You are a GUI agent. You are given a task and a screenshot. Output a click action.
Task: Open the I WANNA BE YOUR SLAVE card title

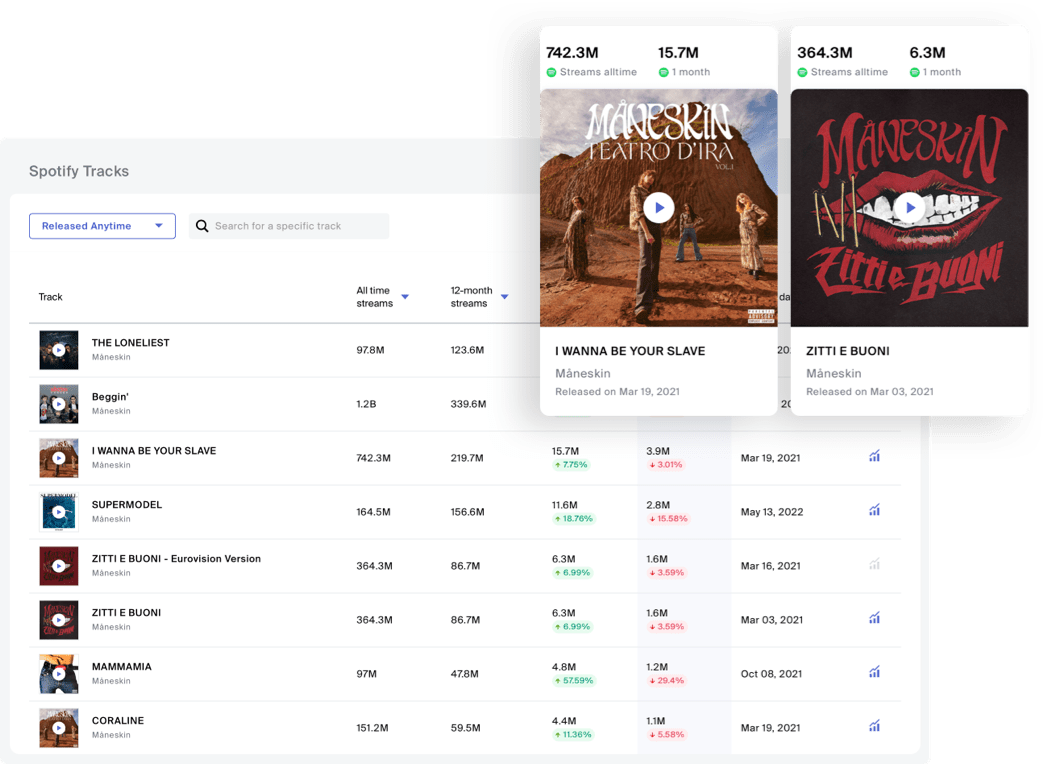pyautogui.click(x=631, y=351)
